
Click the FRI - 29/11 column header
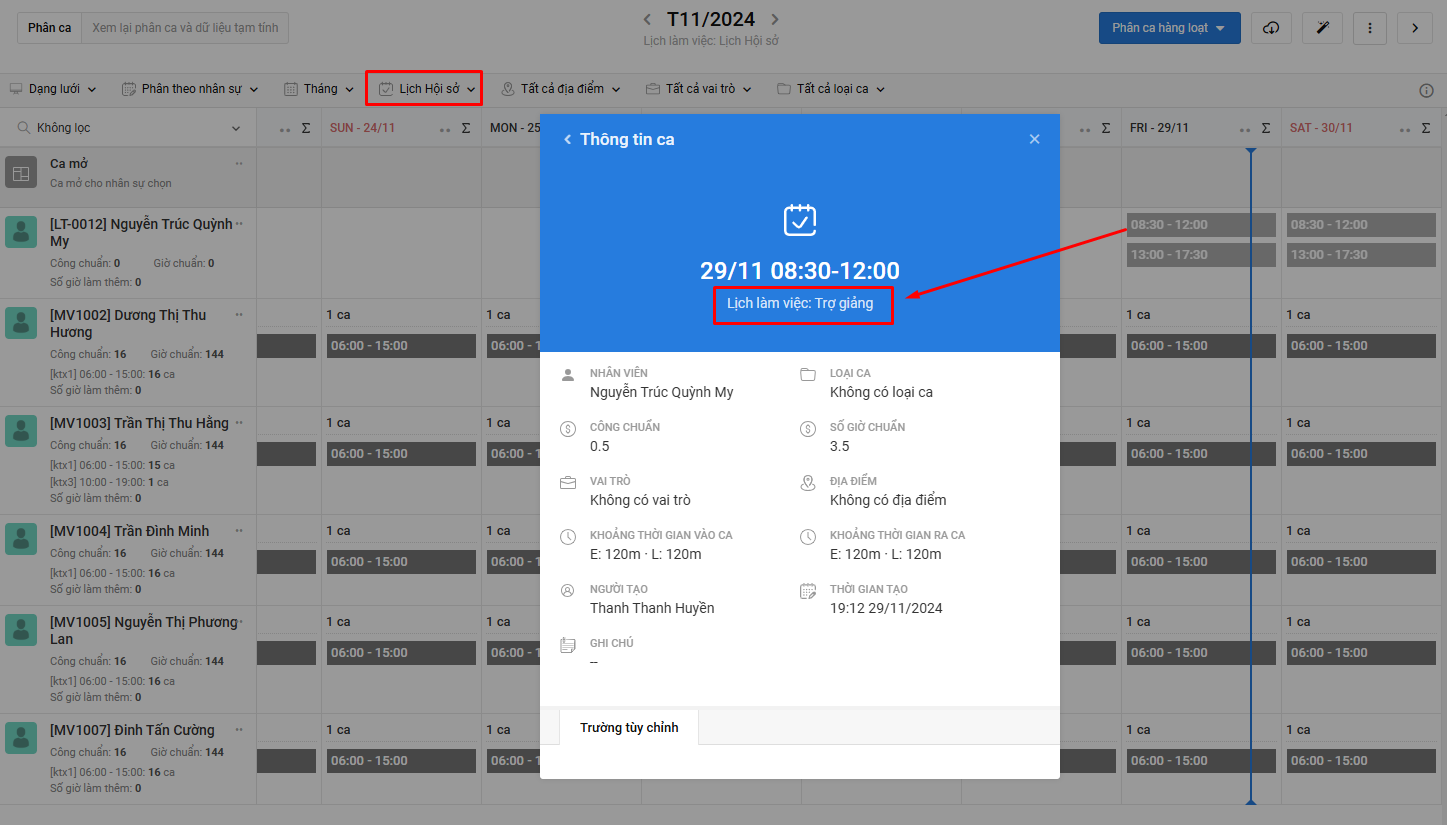[1160, 128]
